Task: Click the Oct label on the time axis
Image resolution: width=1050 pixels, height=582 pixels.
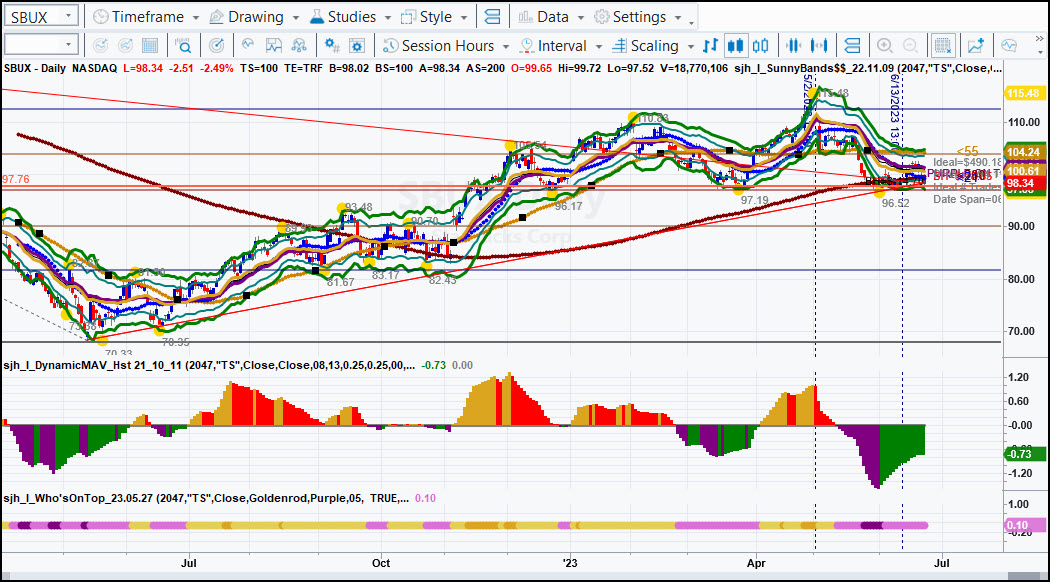Action: [381, 563]
